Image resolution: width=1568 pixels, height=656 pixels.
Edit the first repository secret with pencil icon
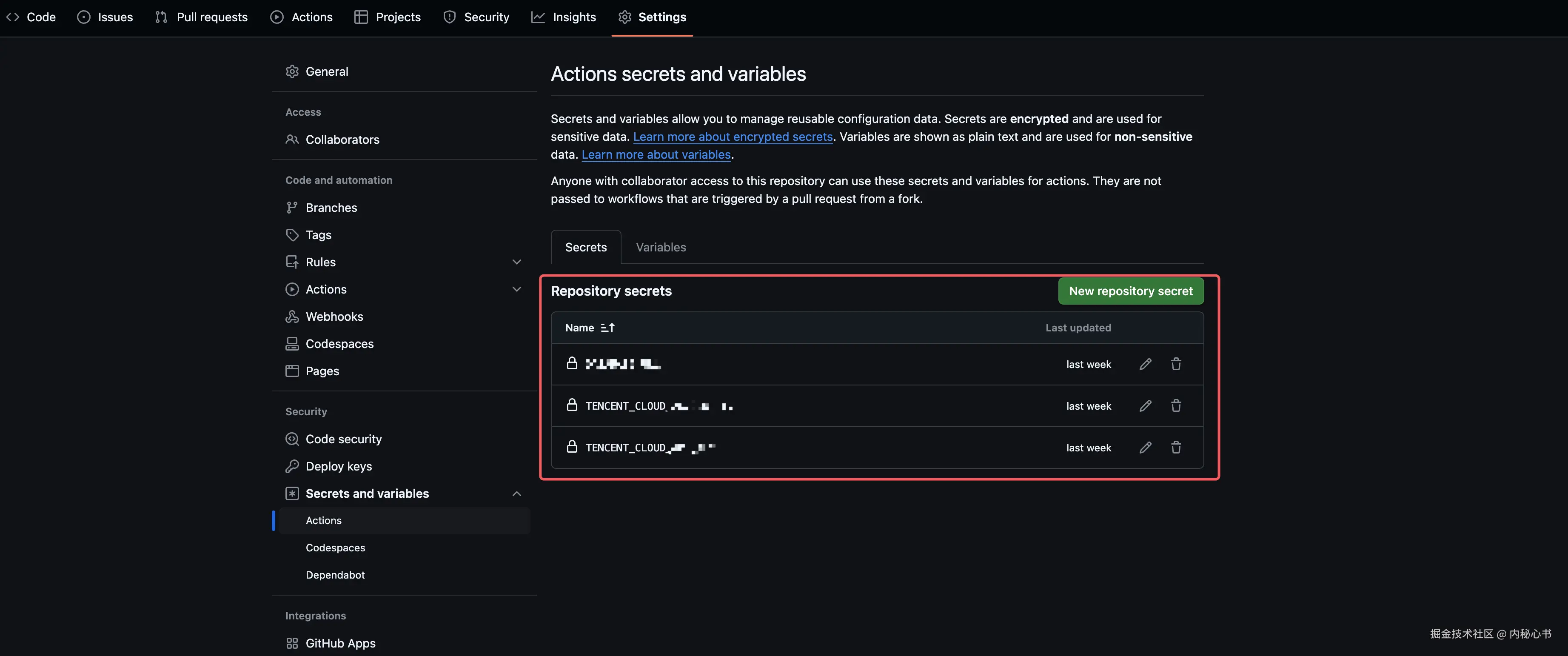tap(1145, 364)
